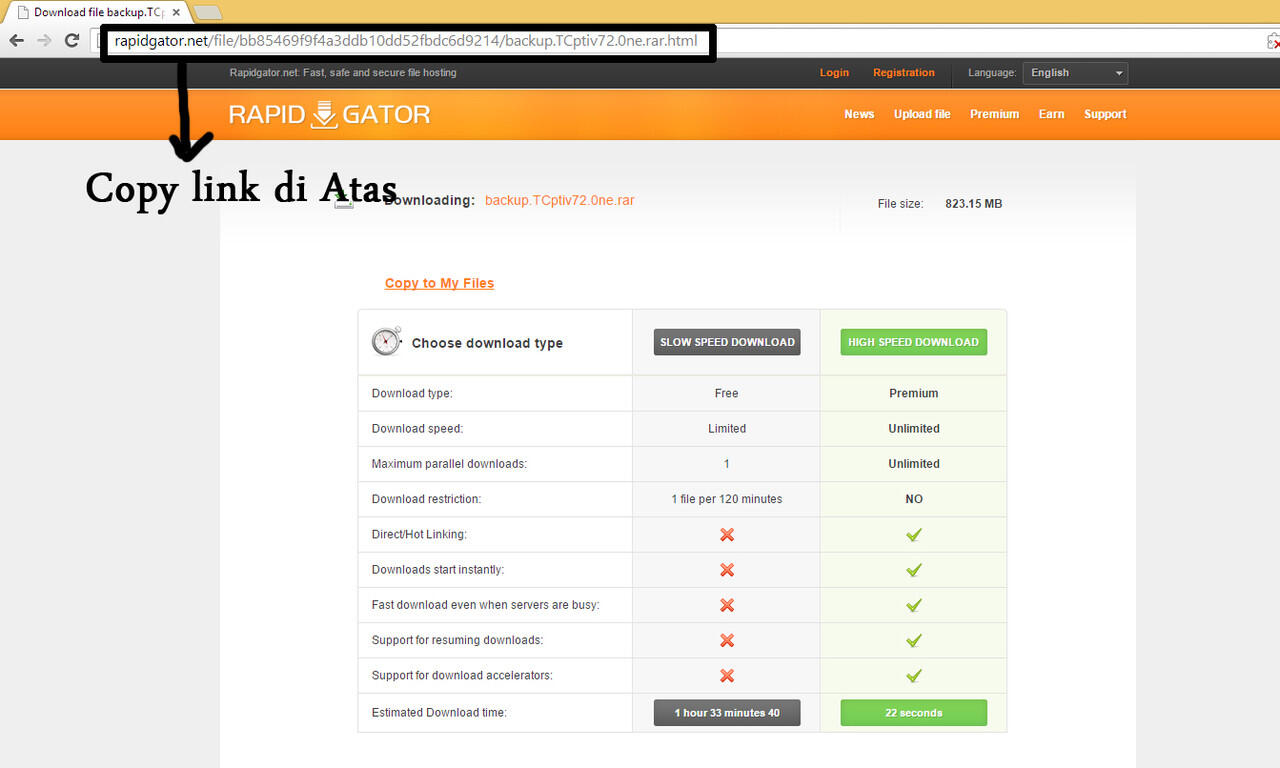Click the High Speed Download button
The image size is (1280, 768).
point(913,342)
